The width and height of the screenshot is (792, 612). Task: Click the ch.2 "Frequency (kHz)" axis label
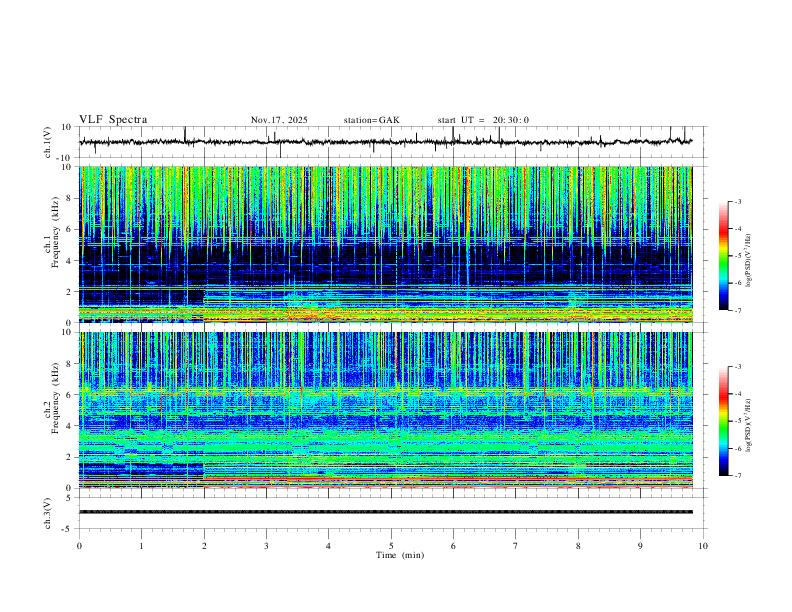coord(56,398)
